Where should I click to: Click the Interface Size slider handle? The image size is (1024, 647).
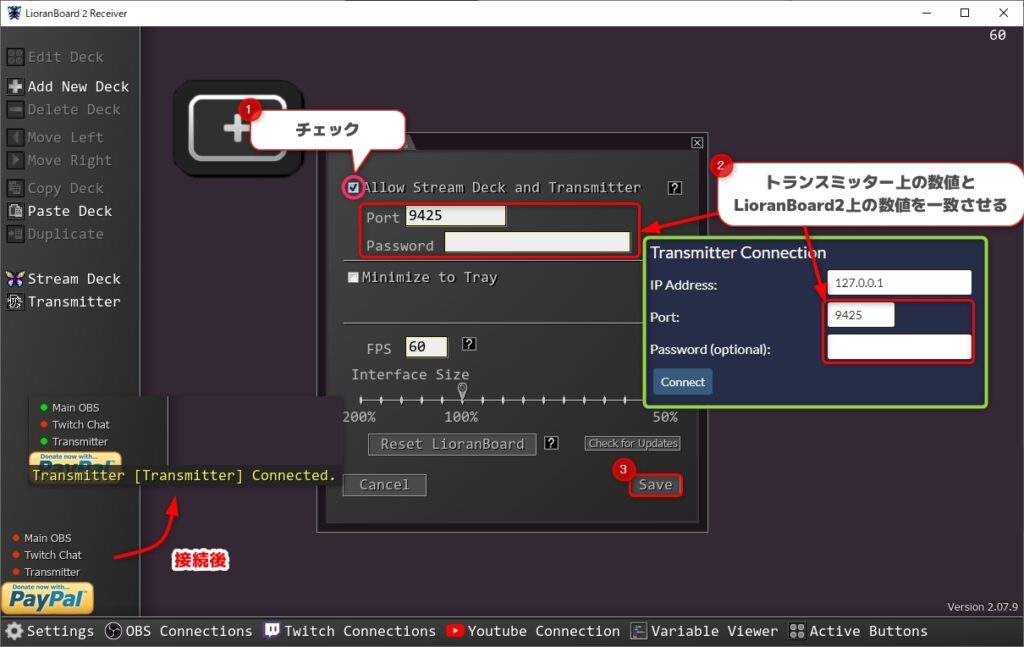462,391
